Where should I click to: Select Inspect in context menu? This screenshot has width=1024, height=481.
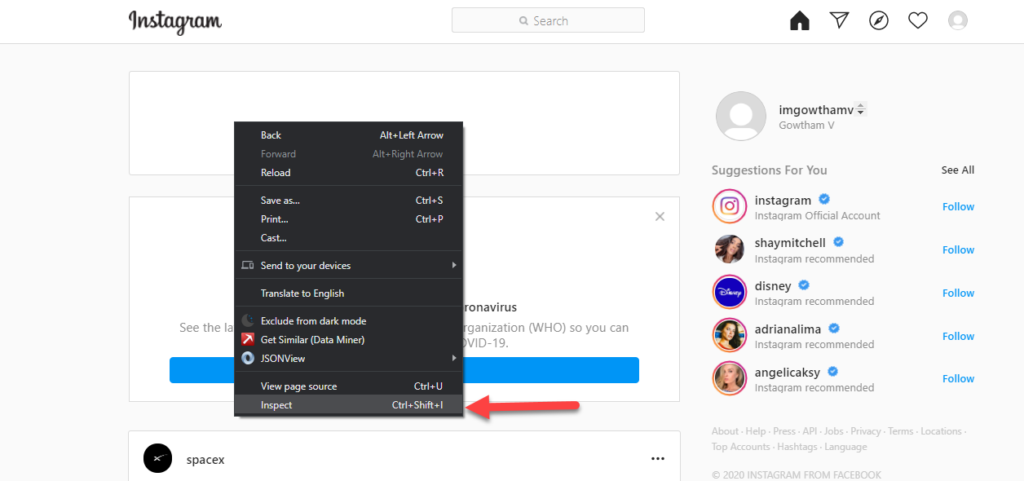(349, 405)
